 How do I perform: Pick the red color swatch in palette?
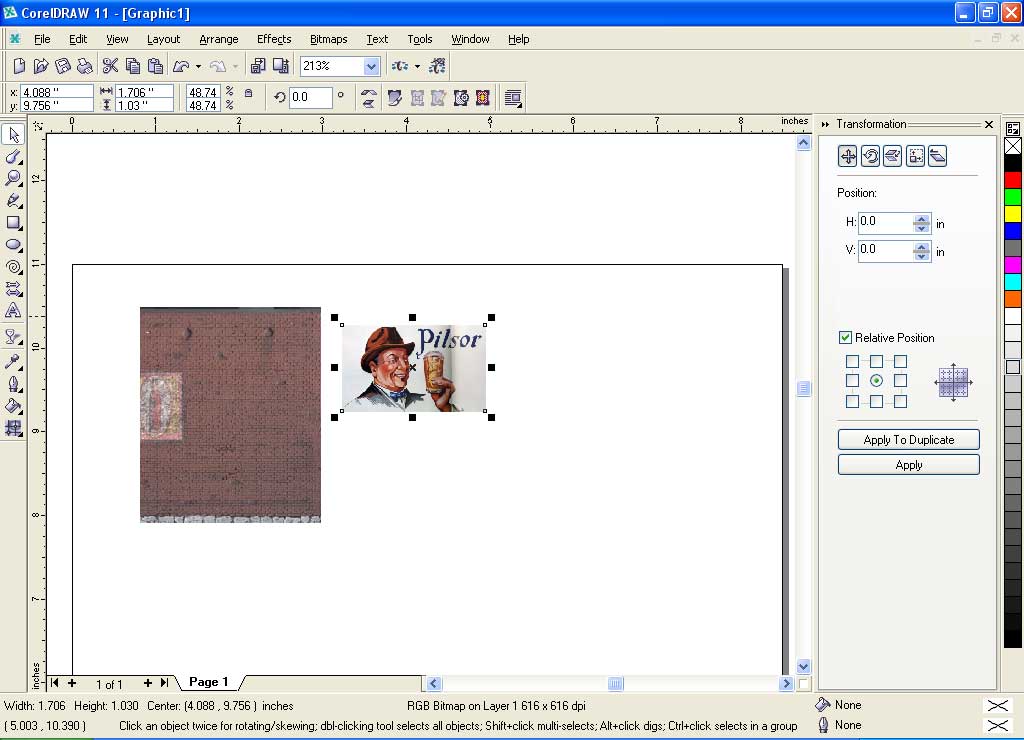coord(1012,180)
